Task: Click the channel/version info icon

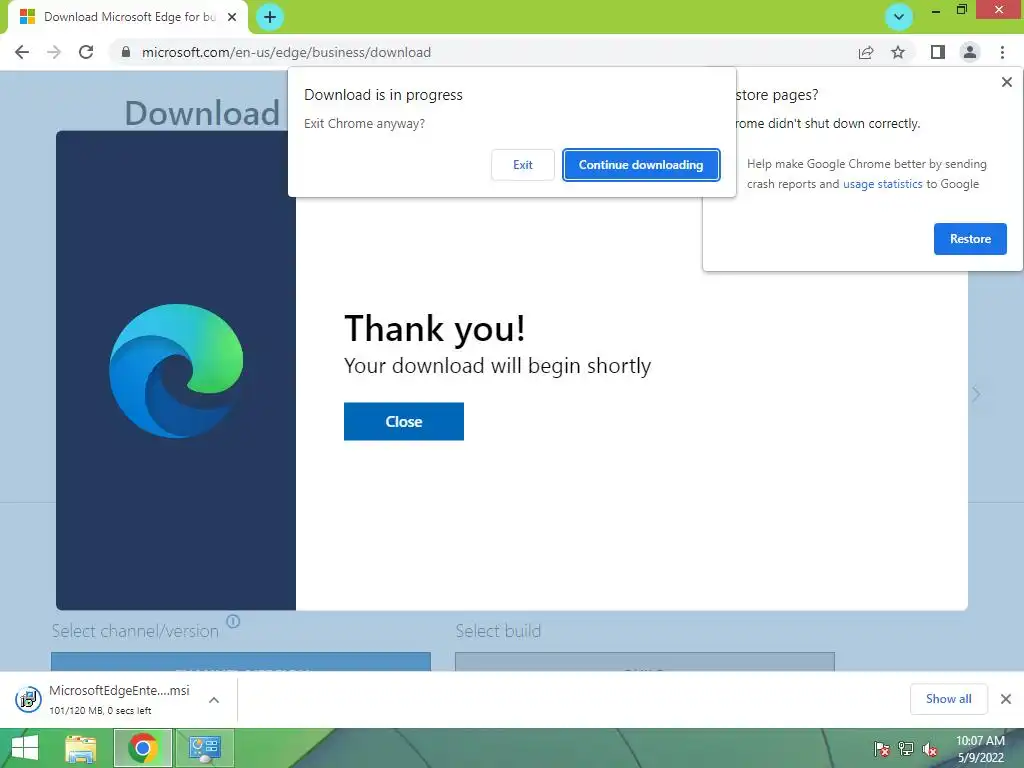Action: [233, 621]
